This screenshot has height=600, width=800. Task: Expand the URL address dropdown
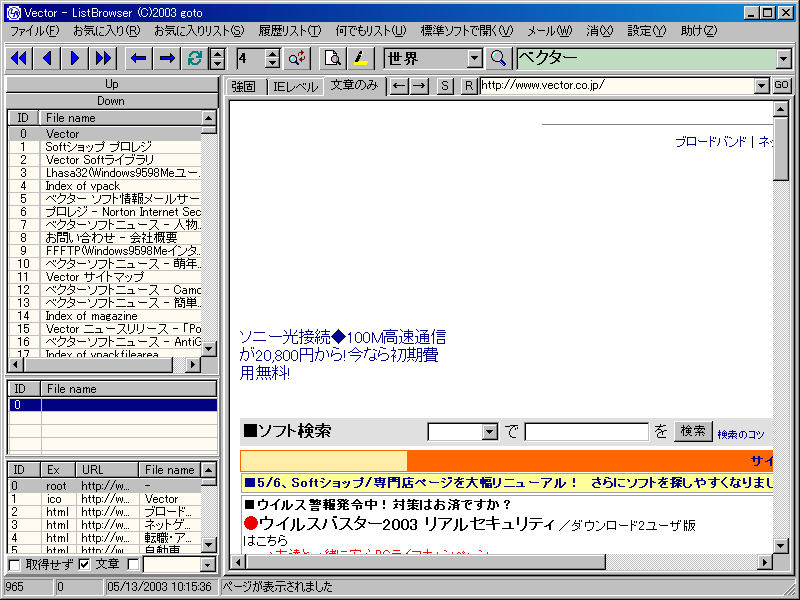click(762, 86)
